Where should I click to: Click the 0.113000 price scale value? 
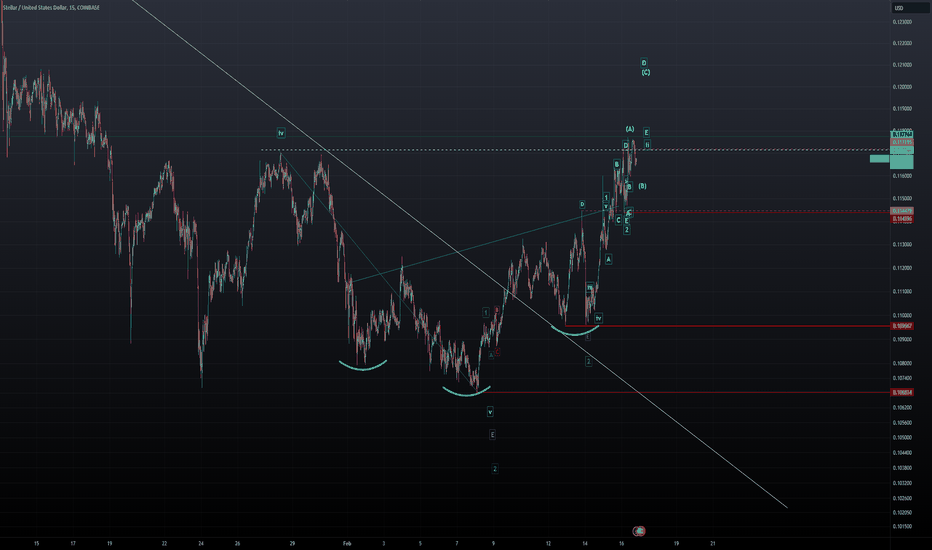[x=902, y=244]
